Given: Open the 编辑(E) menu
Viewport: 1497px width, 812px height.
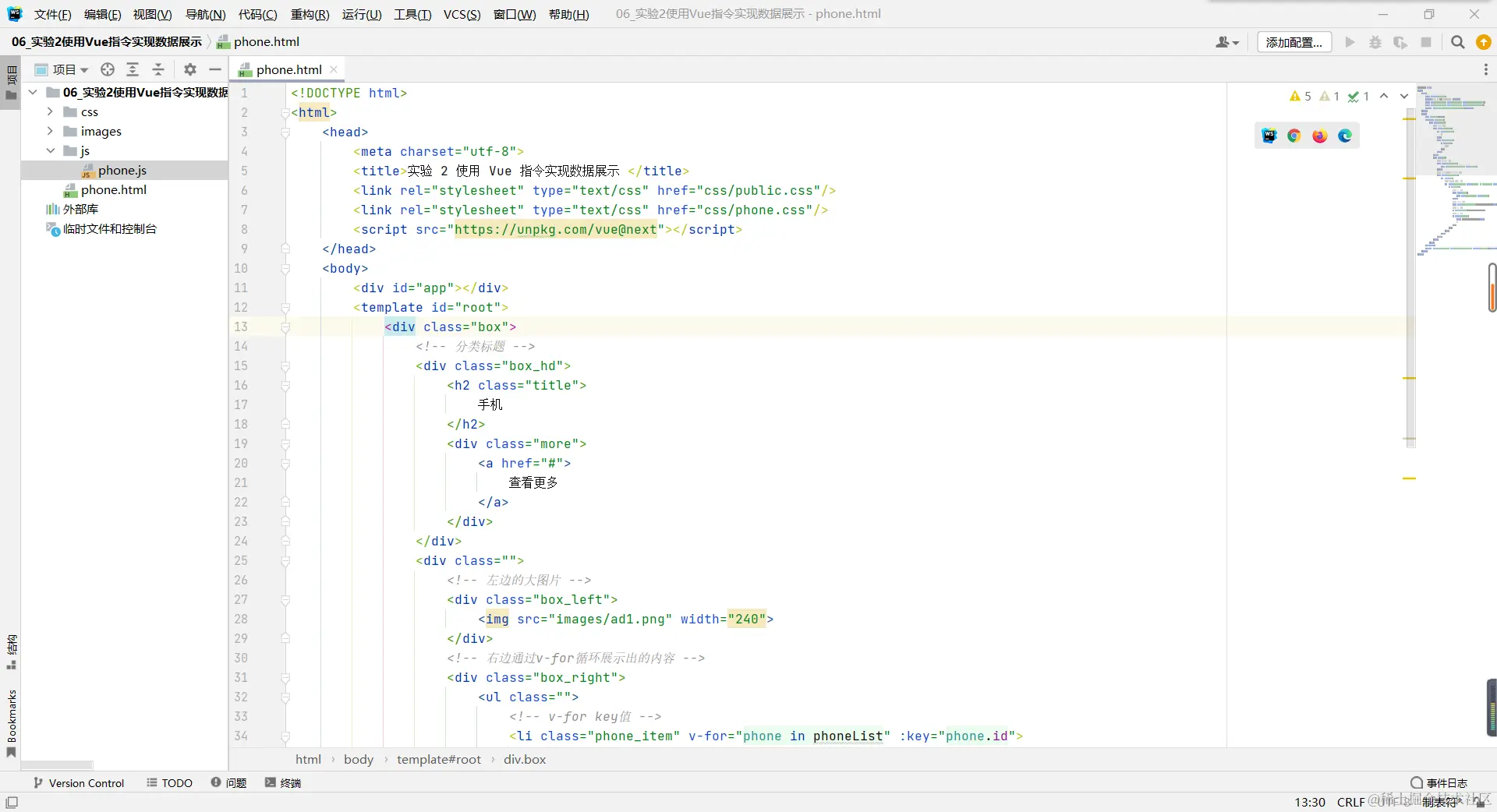Looking at the screenshot, I should [102, 14].
